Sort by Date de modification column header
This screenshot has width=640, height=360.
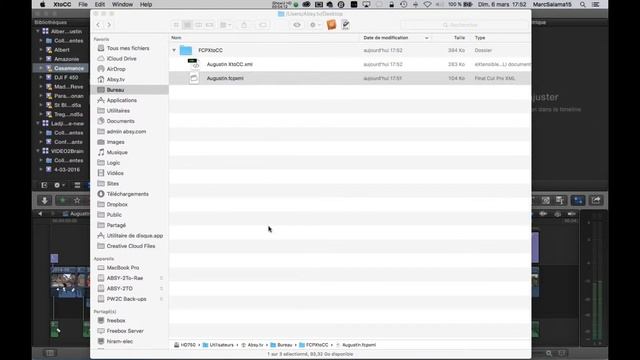(386, 38)
